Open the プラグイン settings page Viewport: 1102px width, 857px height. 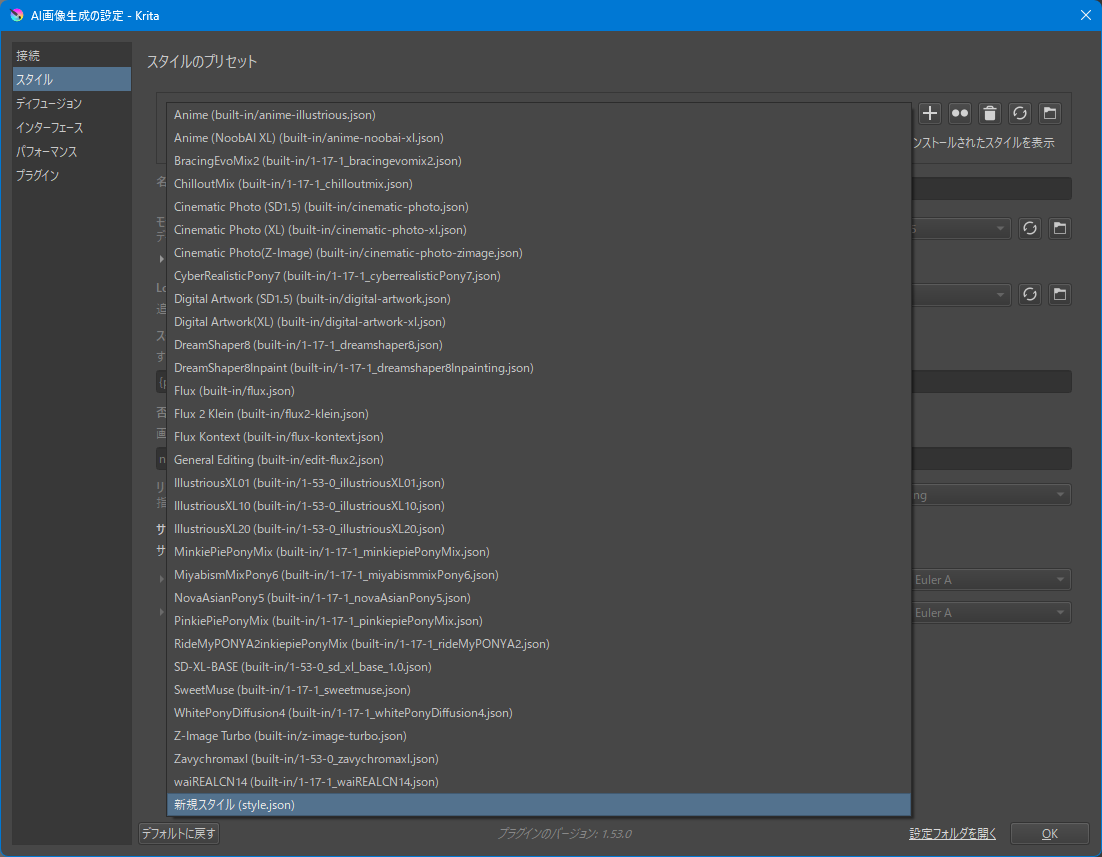(x=72, y=175)
